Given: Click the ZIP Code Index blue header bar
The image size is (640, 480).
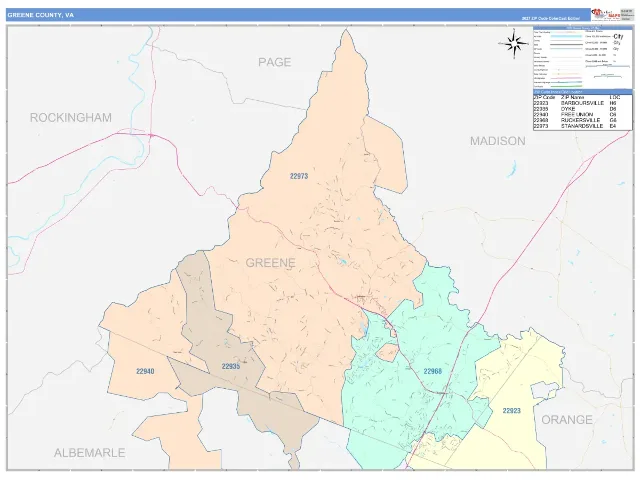Looking at the screenshot, I should click(x=583, y=92).
